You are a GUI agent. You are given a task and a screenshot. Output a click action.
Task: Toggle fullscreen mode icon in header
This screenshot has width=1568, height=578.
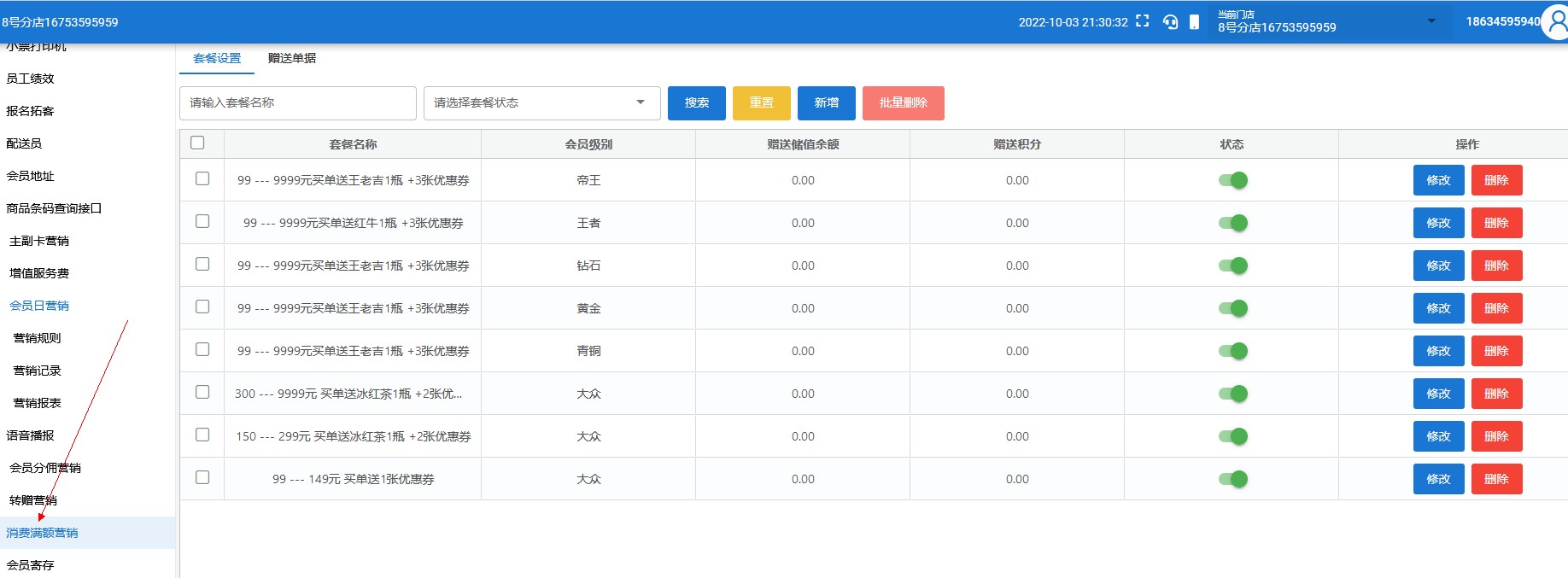(x=1143, y=21)
